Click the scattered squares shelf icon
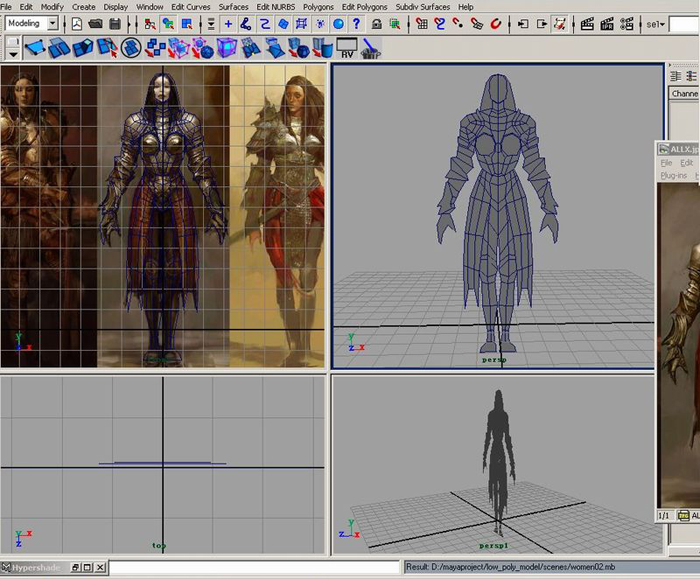Screen dimensions: 700x579 coord(155,48)
